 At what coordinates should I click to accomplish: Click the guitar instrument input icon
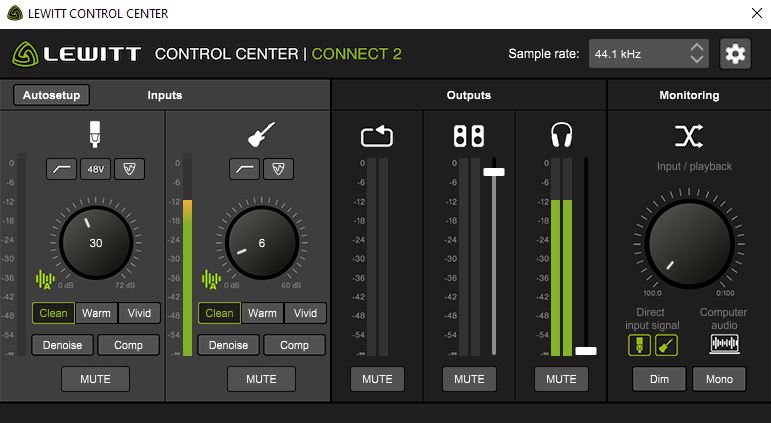pyautogui.click(x=261, y=134)
